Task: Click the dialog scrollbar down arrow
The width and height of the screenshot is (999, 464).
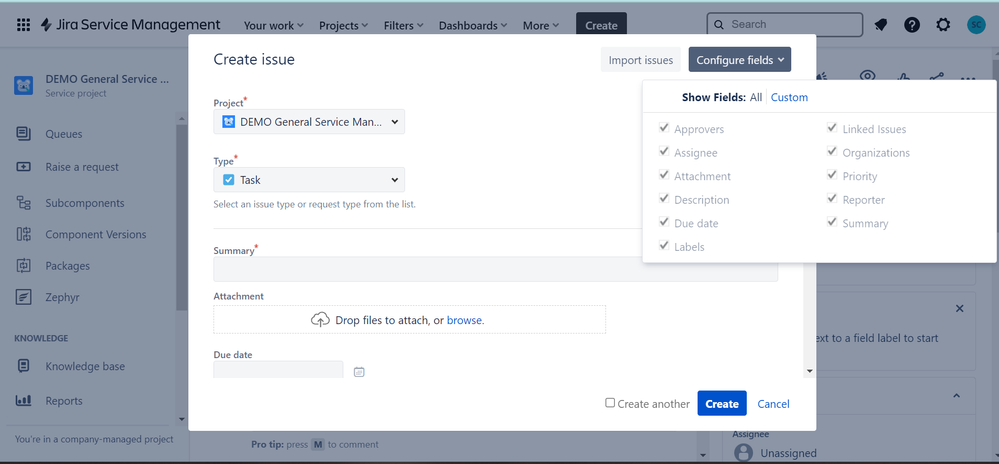Action: pos(810,371)
